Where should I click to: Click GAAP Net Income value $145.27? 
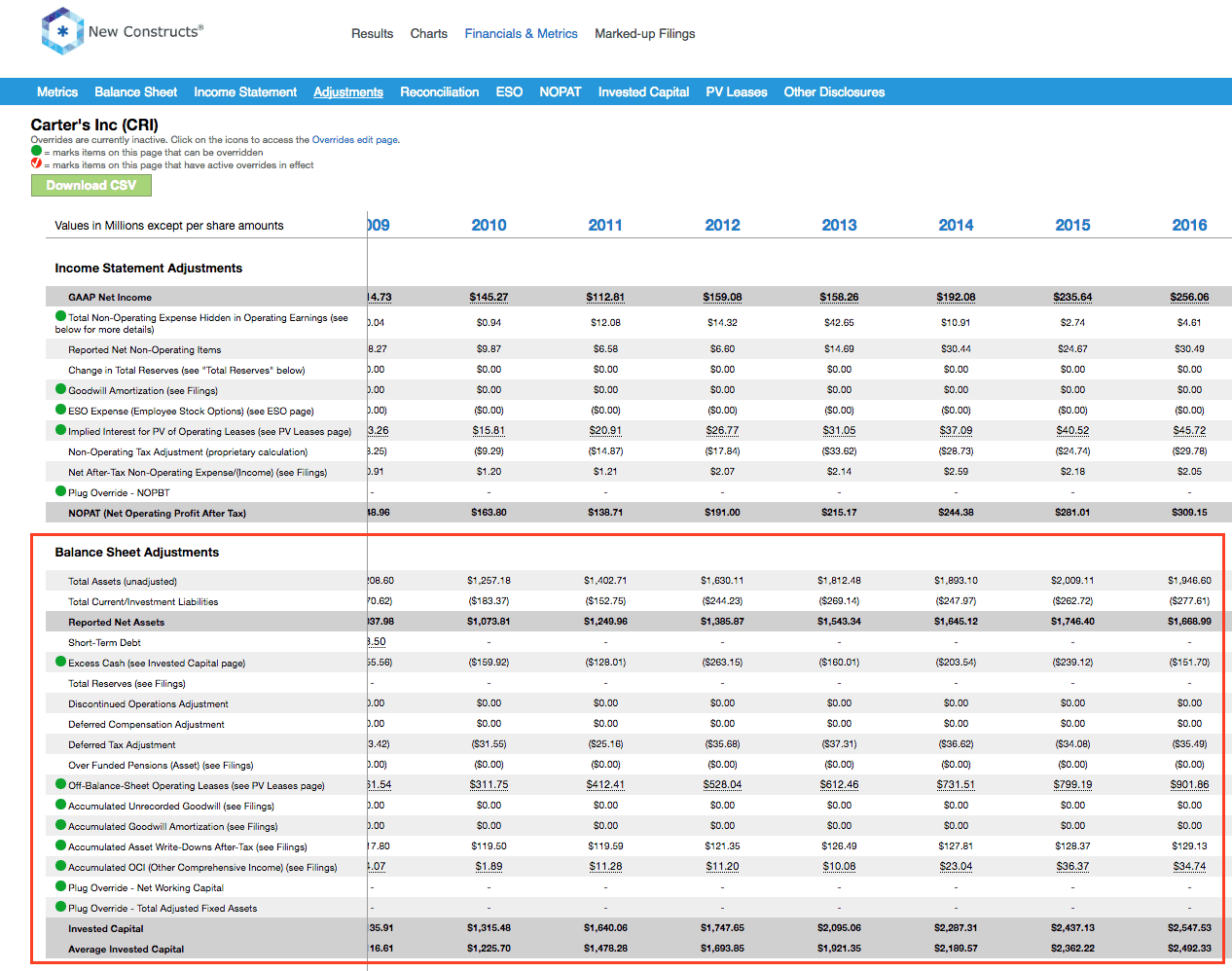pos(489,297)
